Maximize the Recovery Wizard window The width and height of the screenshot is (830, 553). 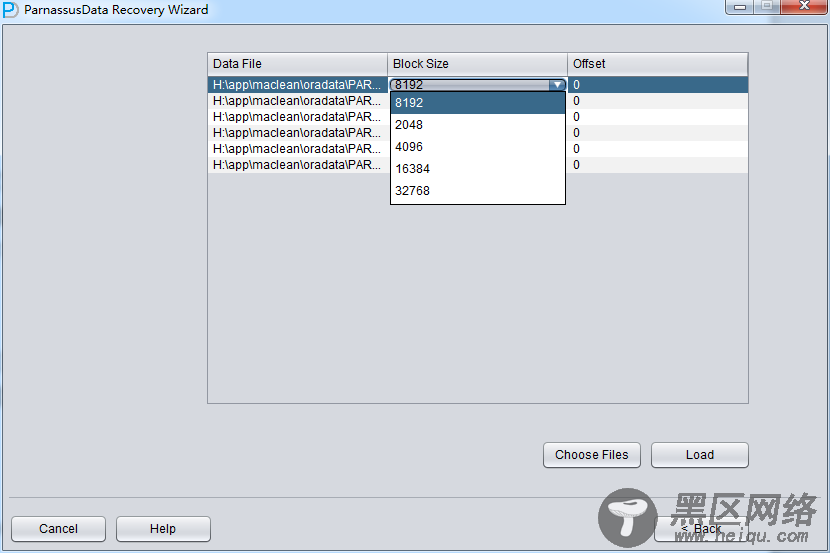(x=766, y=6)
